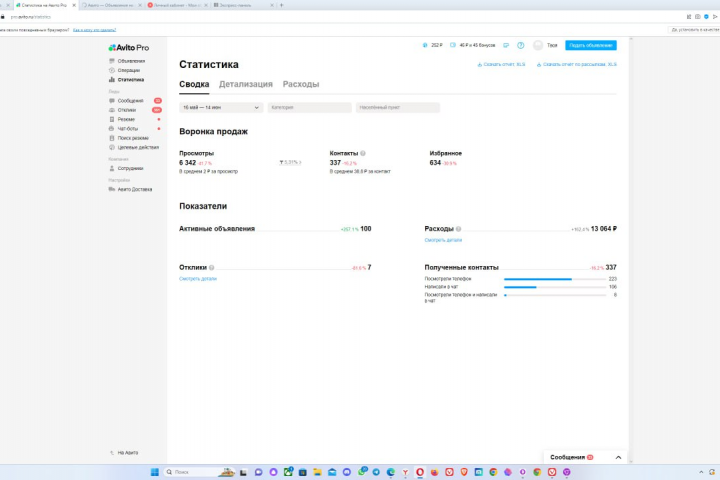Switch to the Экспресс-панель browser tab

pos(243,5)
